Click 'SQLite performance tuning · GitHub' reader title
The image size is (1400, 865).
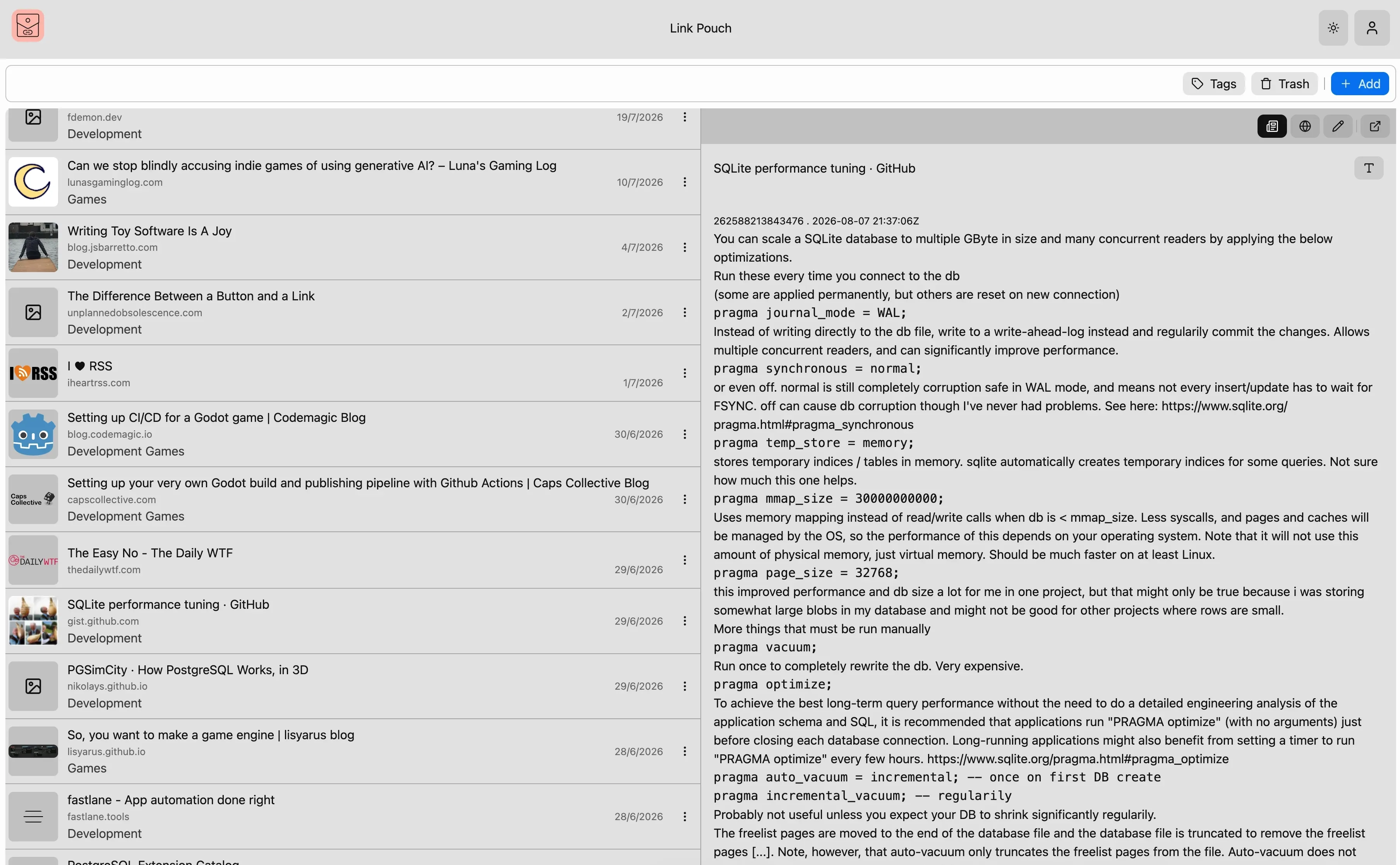pos(814,169)
